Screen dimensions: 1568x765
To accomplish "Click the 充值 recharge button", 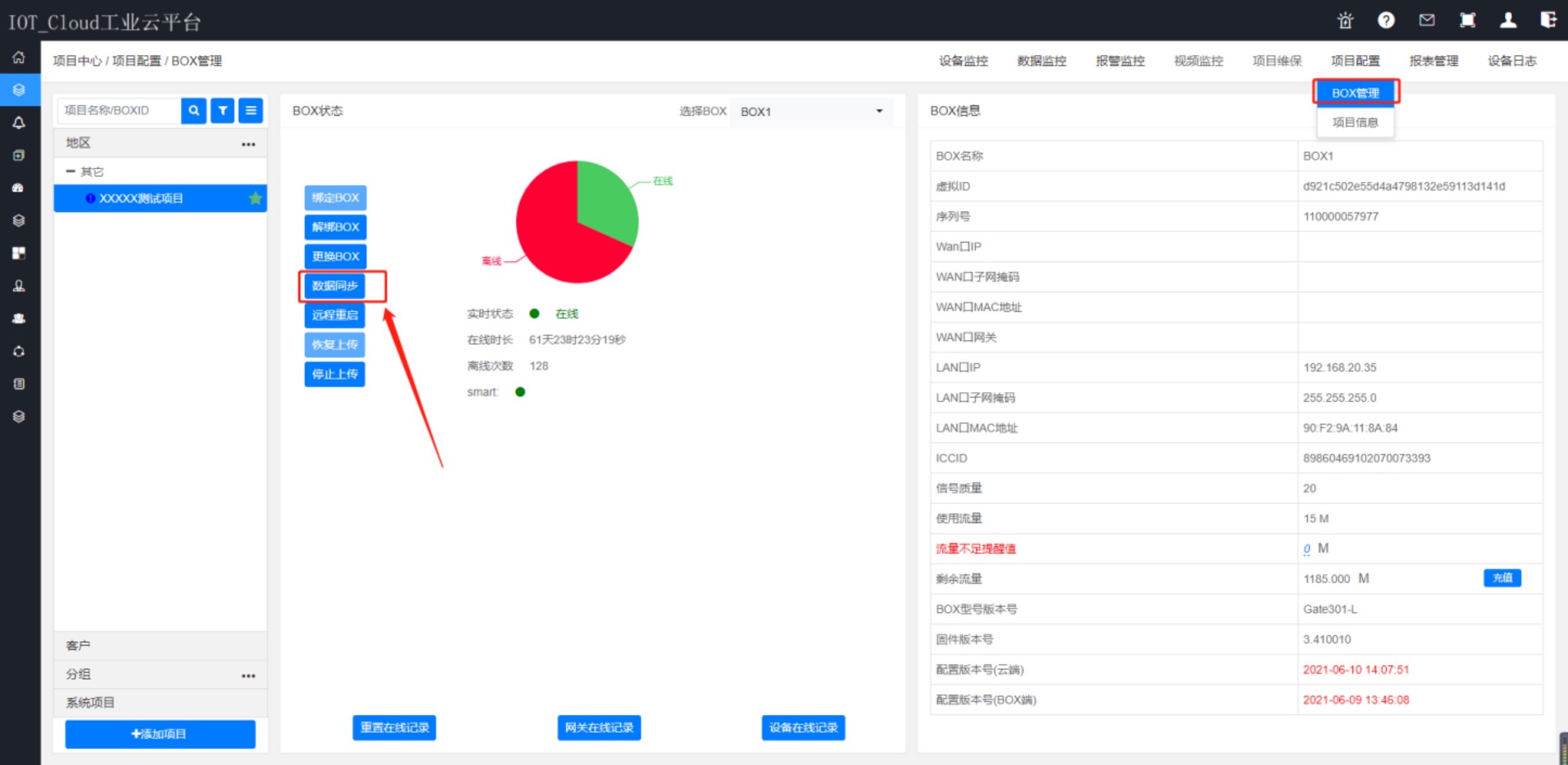I will point(1502,578).
